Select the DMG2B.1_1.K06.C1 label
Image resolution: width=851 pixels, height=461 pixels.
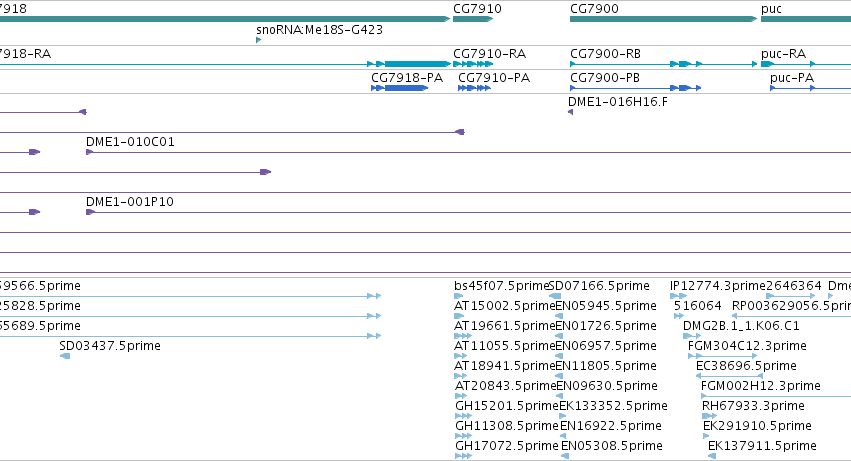coord(741,326)
